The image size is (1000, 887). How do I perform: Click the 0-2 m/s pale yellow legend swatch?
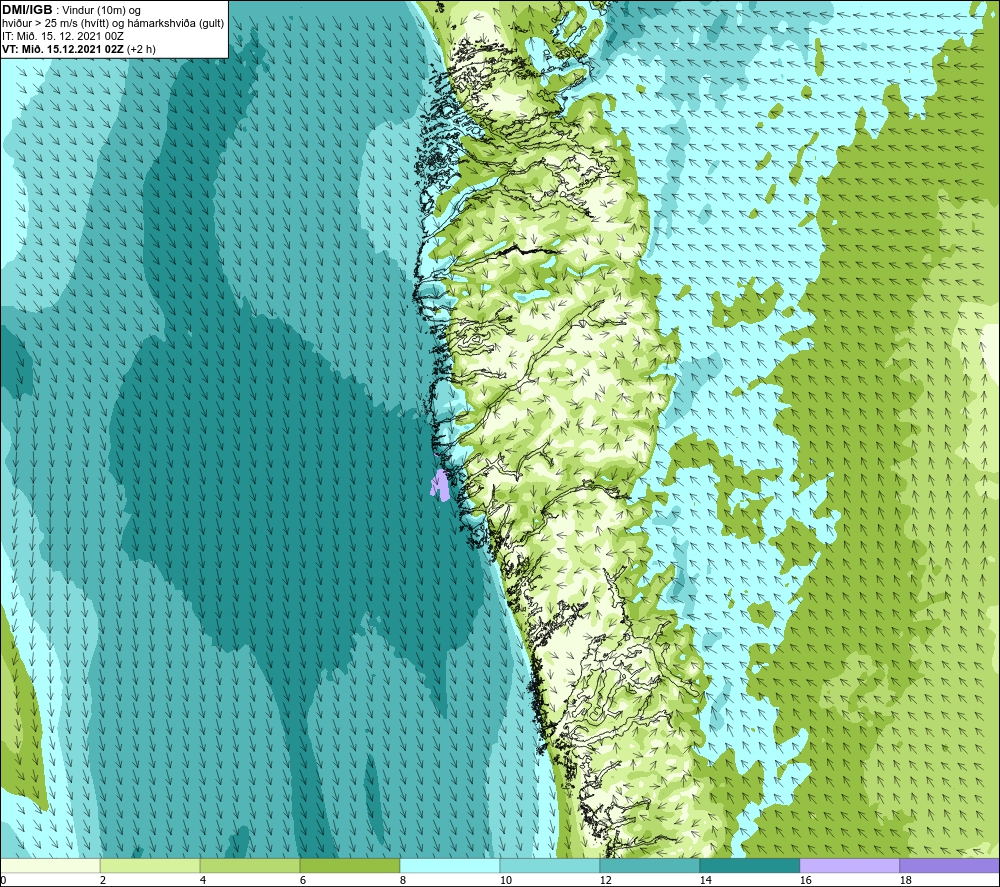point(50,865)
